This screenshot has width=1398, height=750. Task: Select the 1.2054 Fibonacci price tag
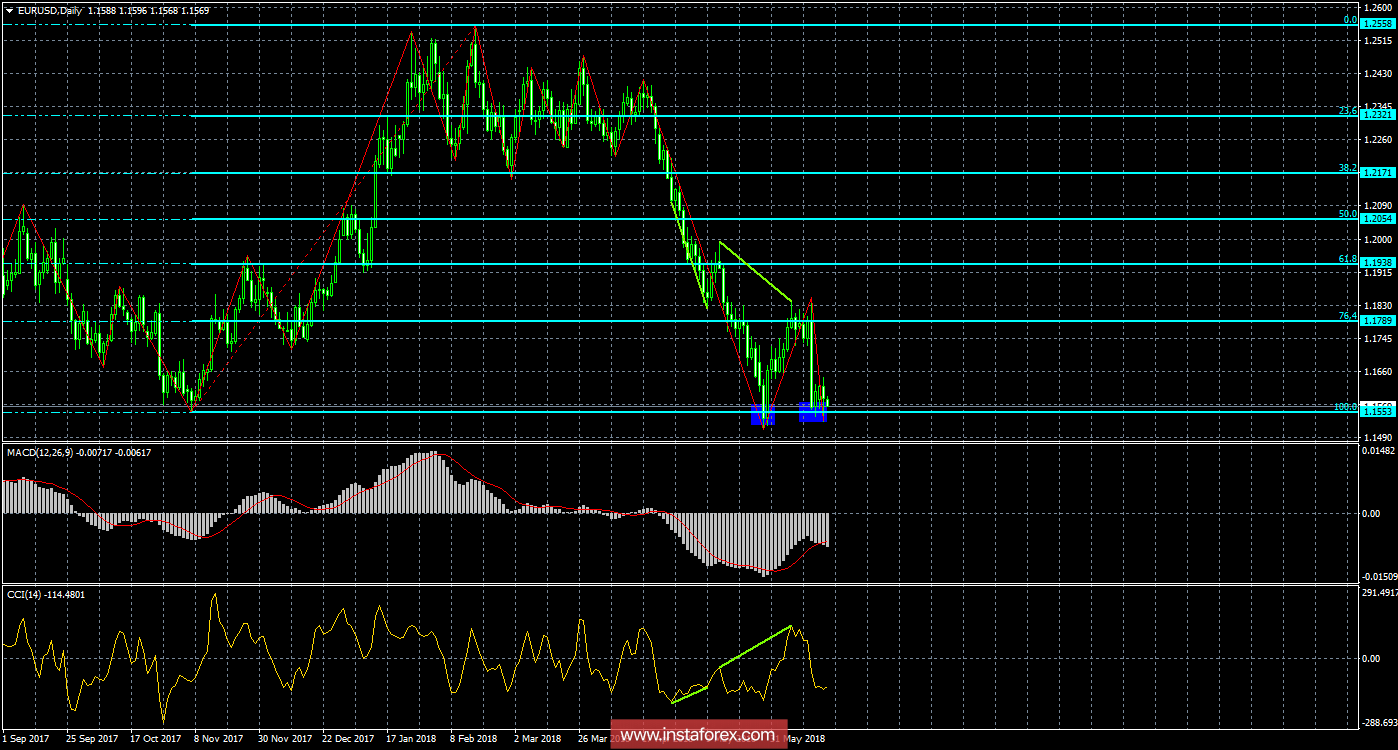click(1377, 218)
